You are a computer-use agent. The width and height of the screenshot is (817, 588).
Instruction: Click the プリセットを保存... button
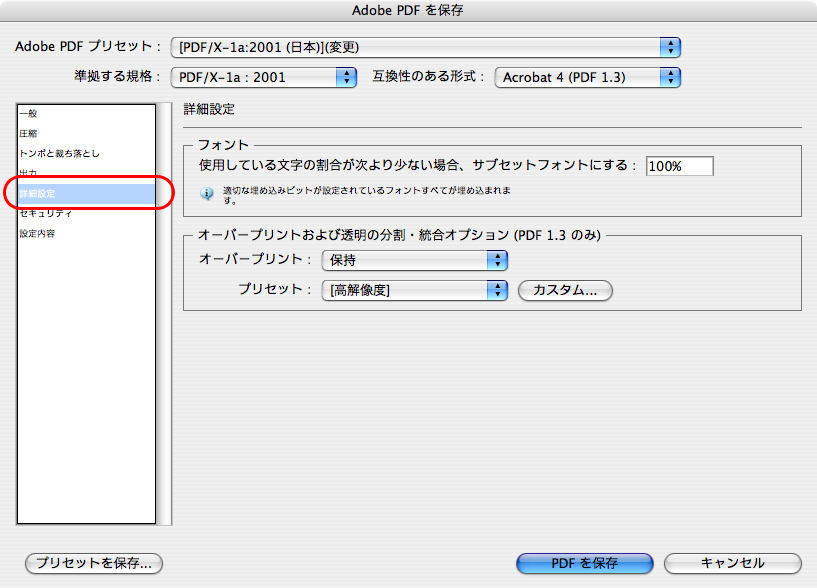(x=94, y=564)
